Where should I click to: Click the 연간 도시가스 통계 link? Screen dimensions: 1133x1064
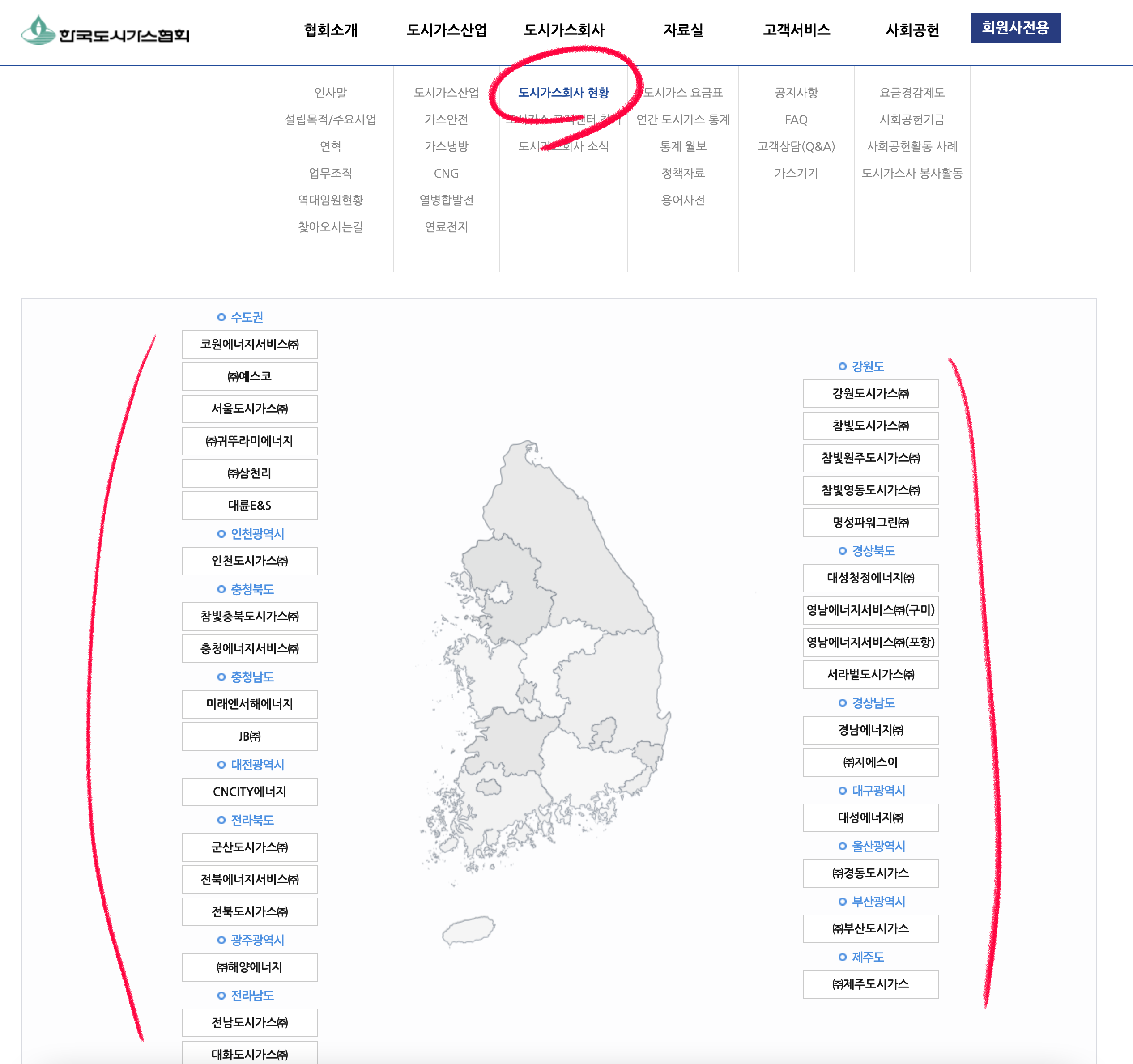682,119
